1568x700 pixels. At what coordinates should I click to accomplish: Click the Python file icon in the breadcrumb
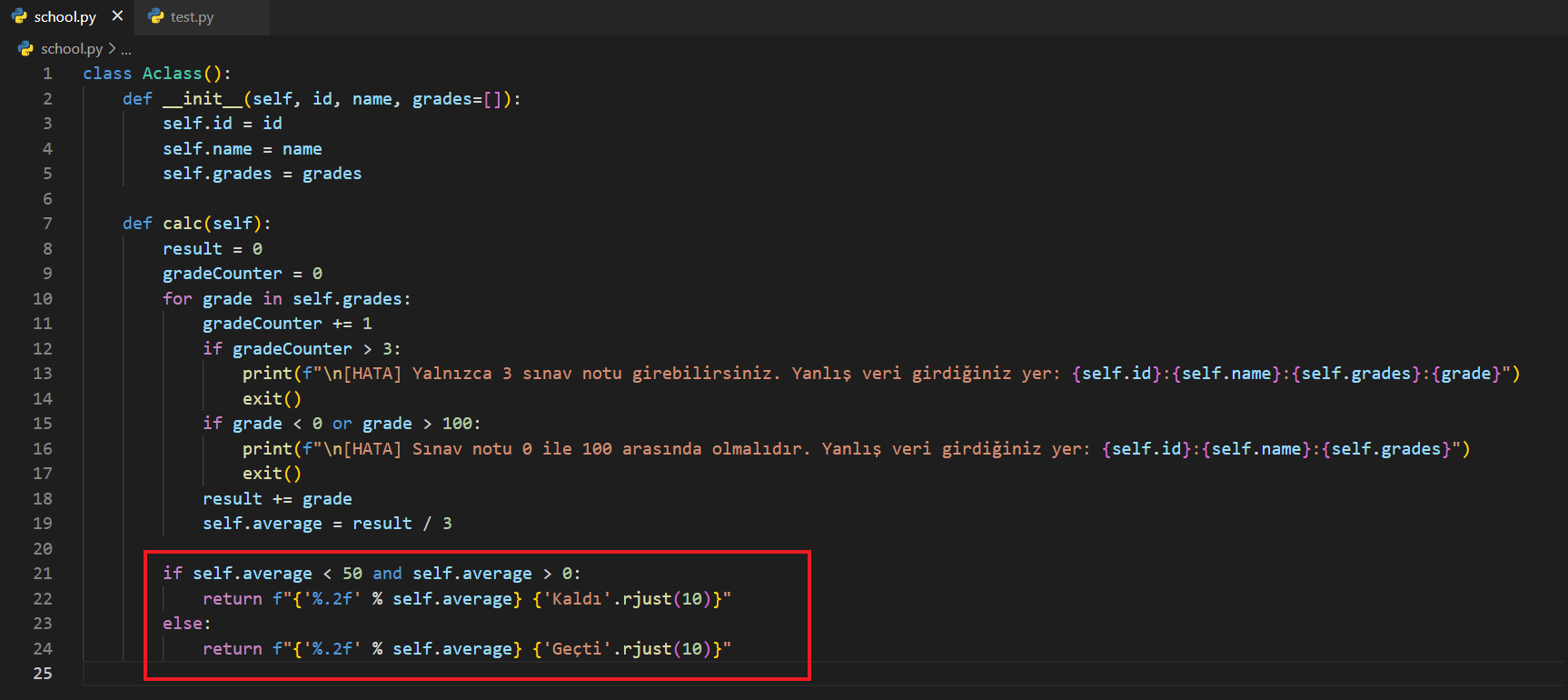(25, 48)
